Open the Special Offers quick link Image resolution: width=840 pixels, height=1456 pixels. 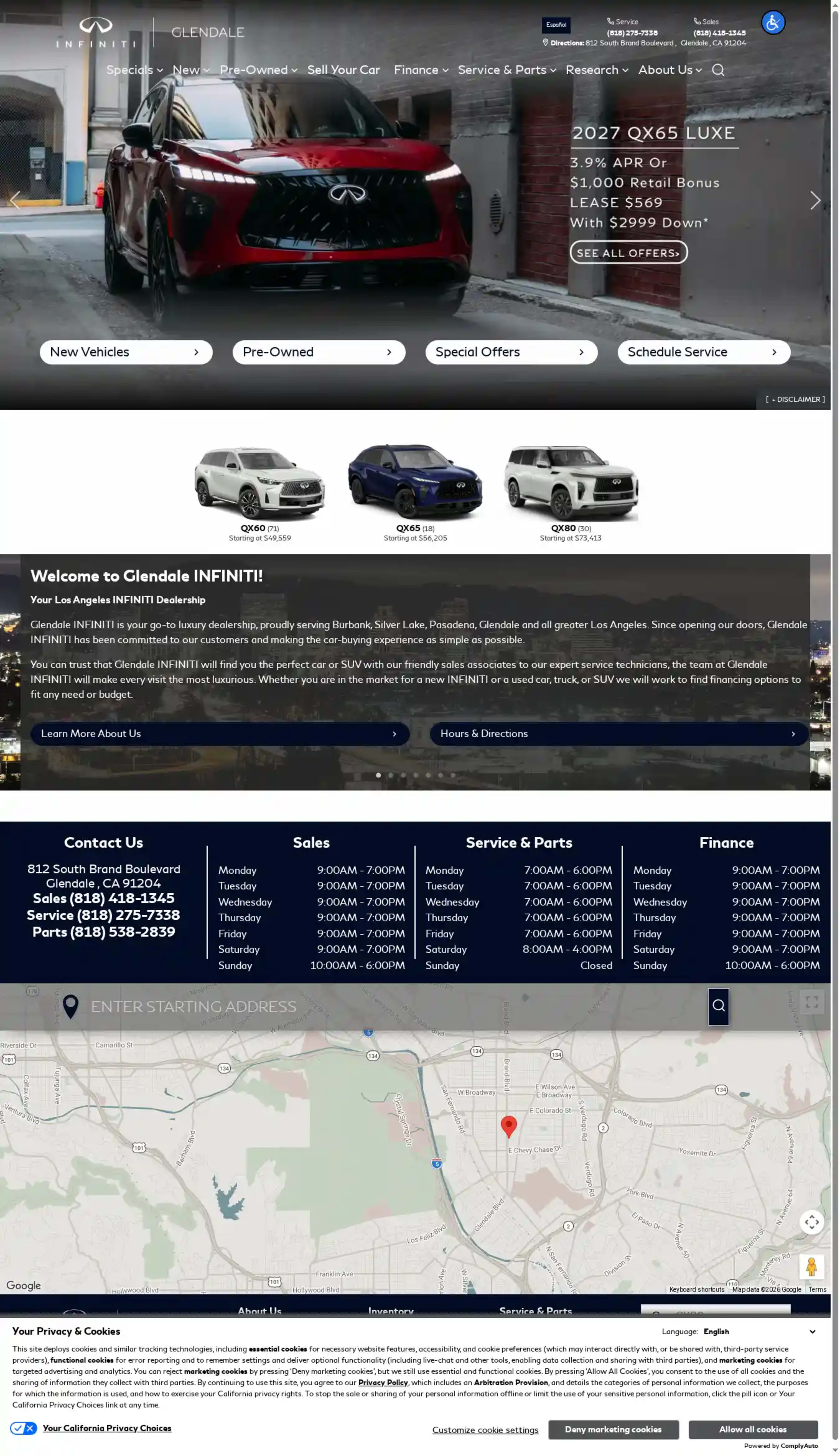[x=511, y=352]
